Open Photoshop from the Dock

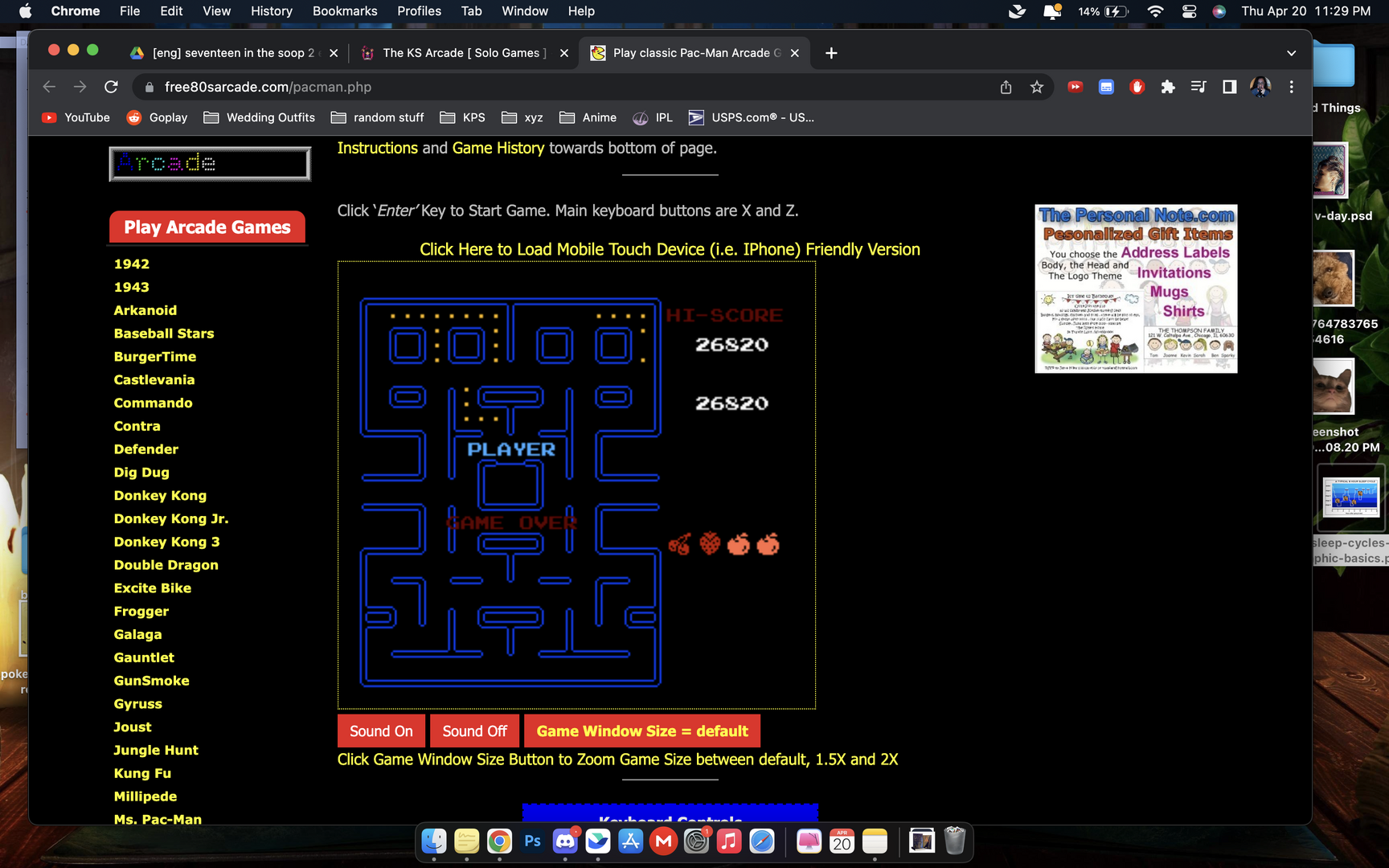click(532, 841)
